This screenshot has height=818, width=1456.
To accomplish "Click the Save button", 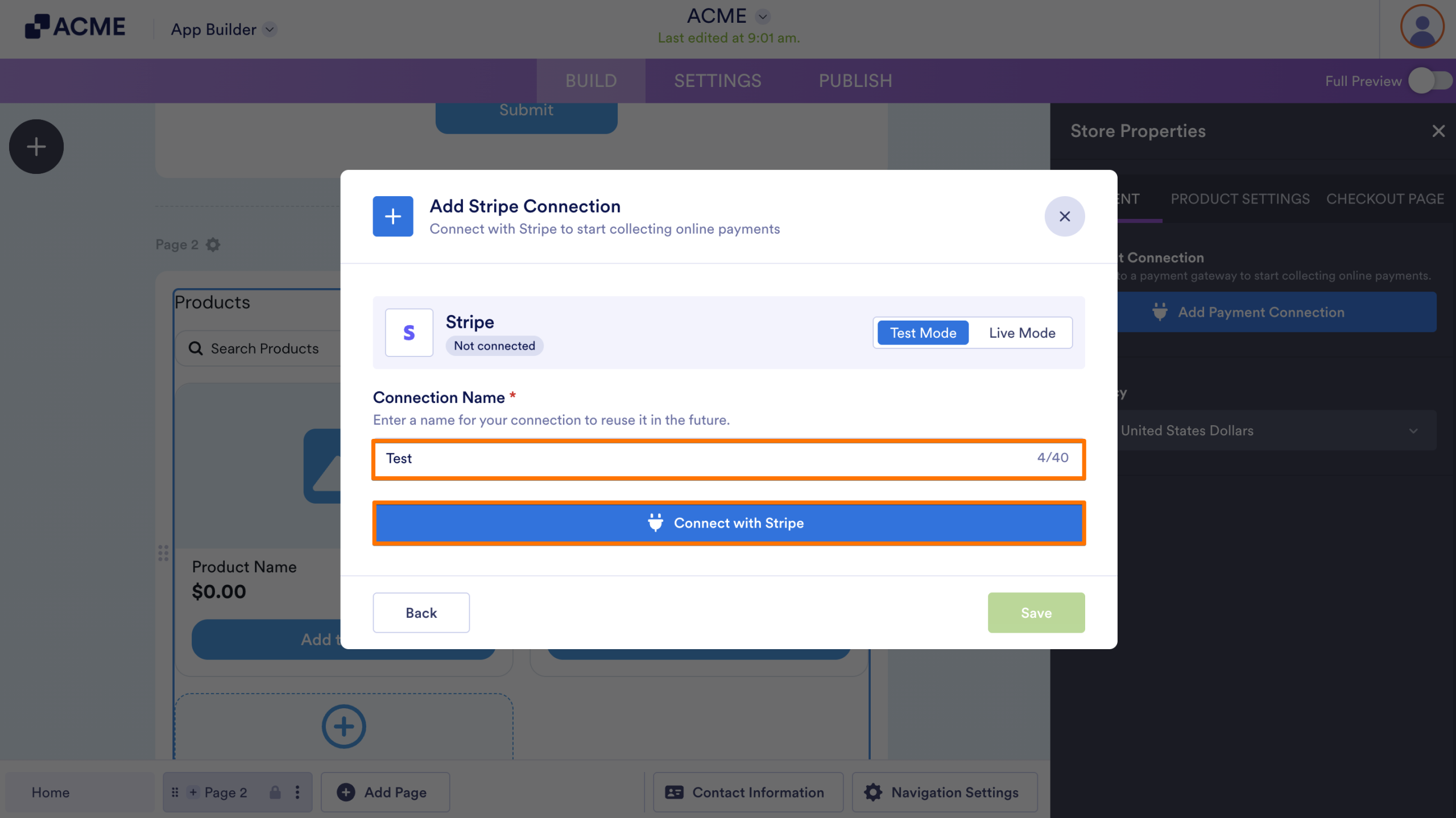I will [x=1036, y=613].
